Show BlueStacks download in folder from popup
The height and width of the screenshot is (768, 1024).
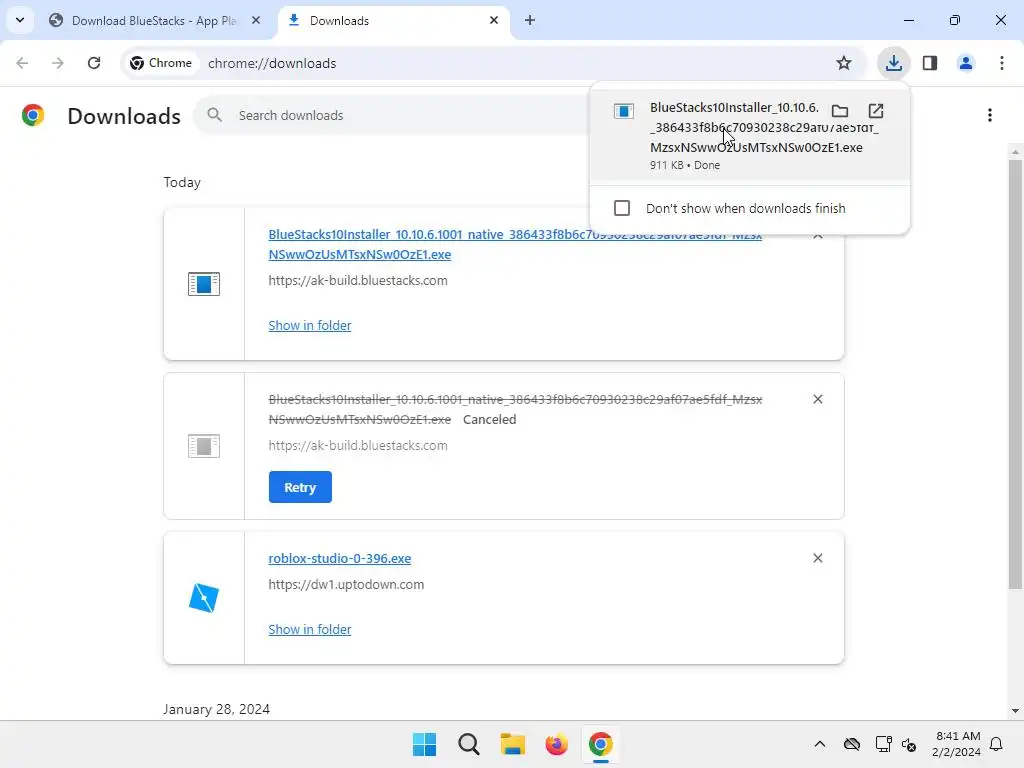tap(840, 110)
